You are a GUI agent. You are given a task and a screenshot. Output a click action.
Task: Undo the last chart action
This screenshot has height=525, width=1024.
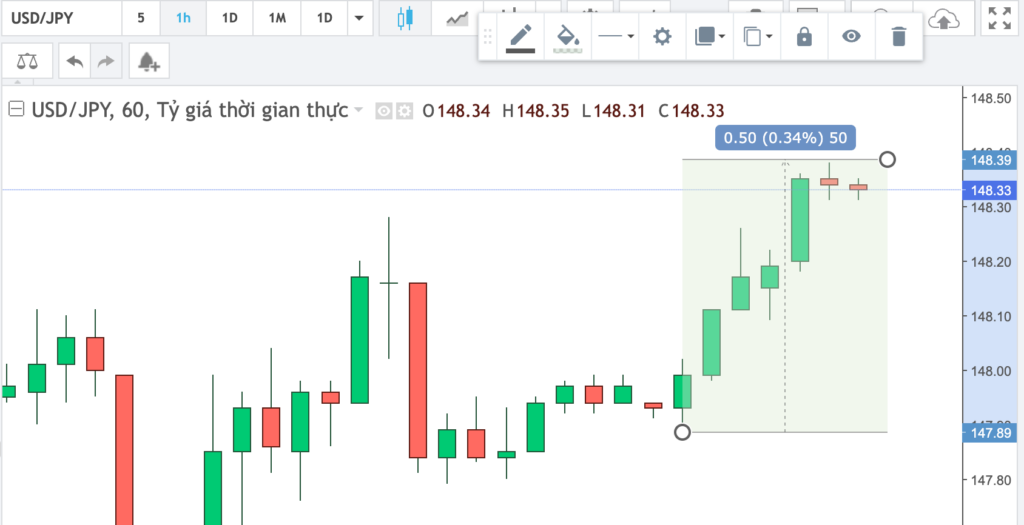75,62
